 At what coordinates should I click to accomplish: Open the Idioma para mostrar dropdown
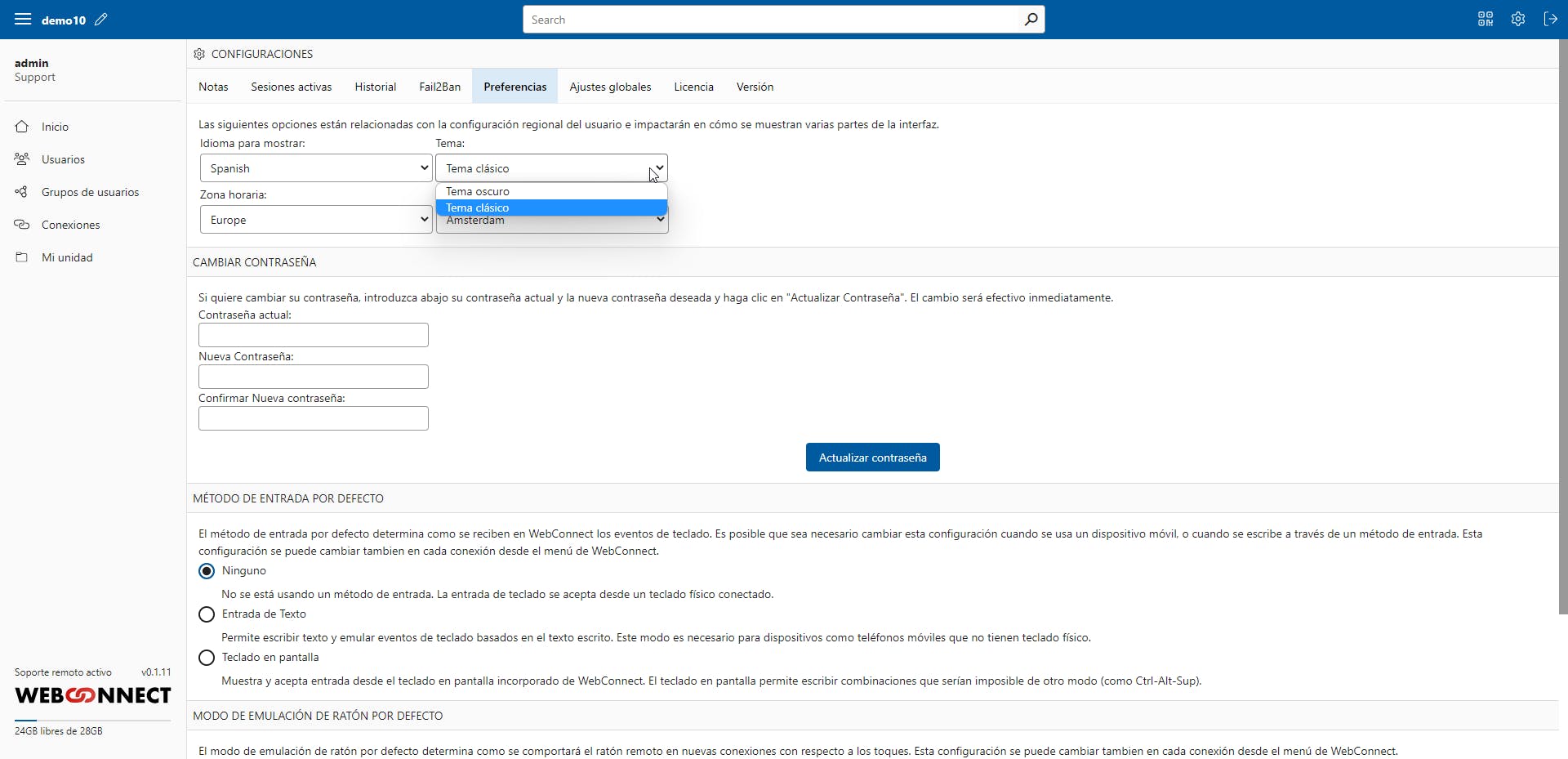[x=315, y=167]
